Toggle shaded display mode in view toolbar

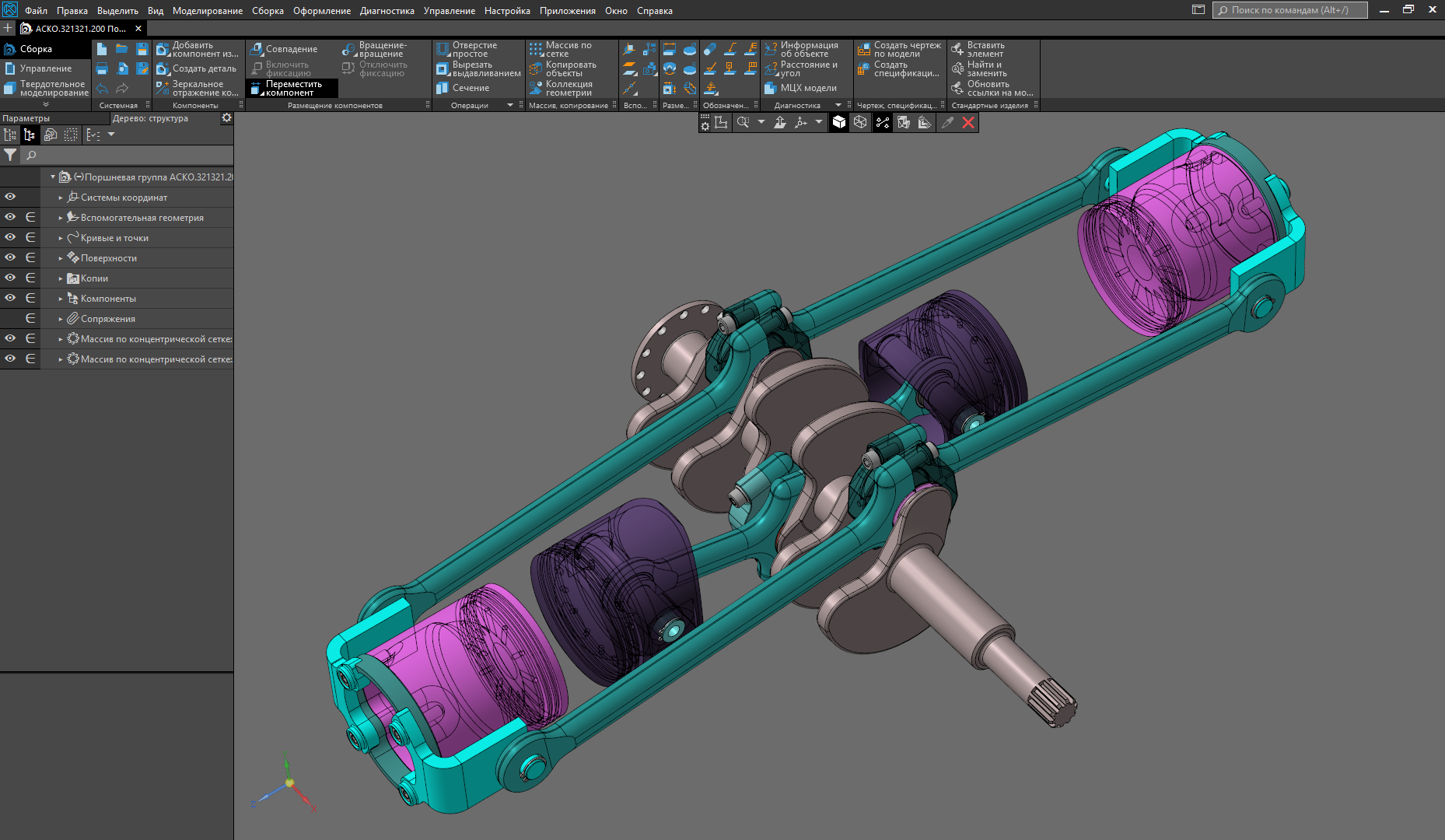[x=839, y=122]
